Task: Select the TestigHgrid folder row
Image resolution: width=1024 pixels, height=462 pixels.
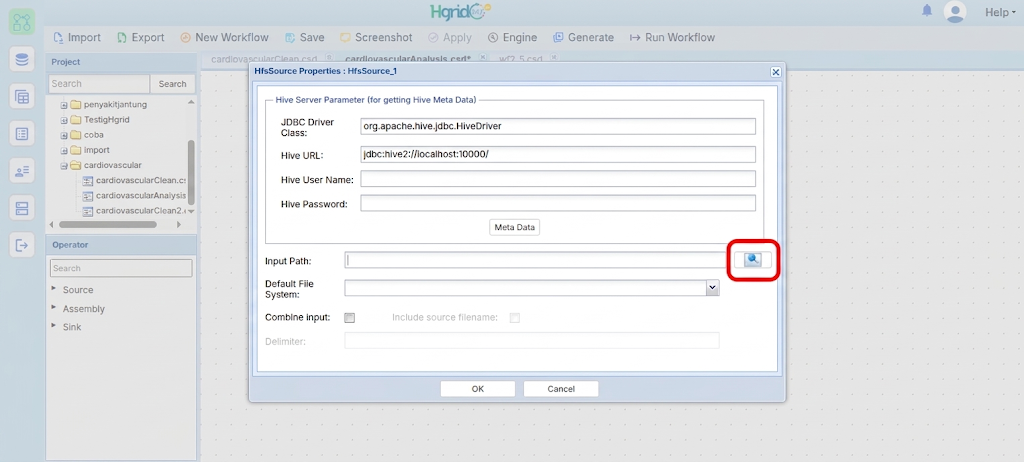Action: point(99,120)
